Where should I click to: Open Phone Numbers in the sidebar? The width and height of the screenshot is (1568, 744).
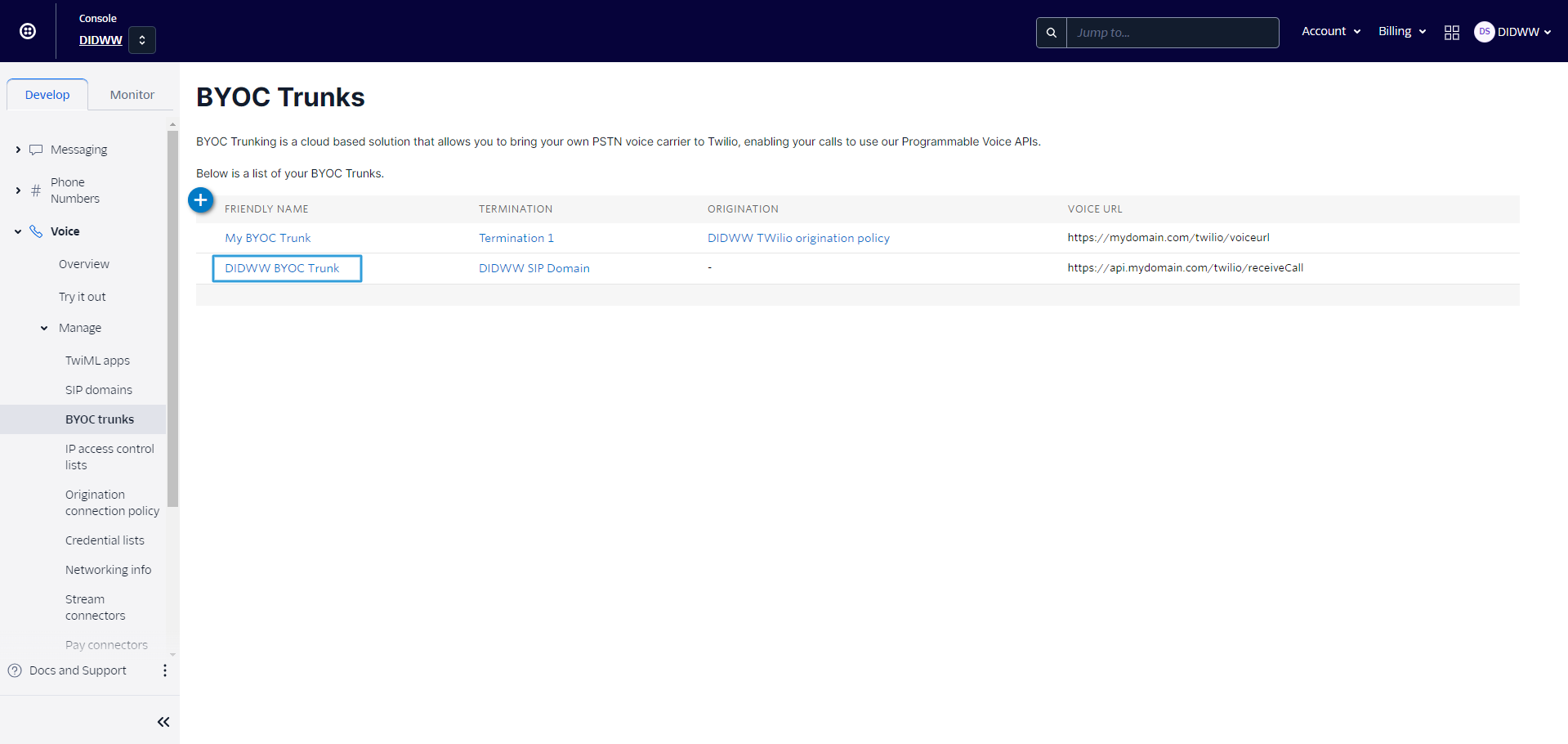coord(75,190)
